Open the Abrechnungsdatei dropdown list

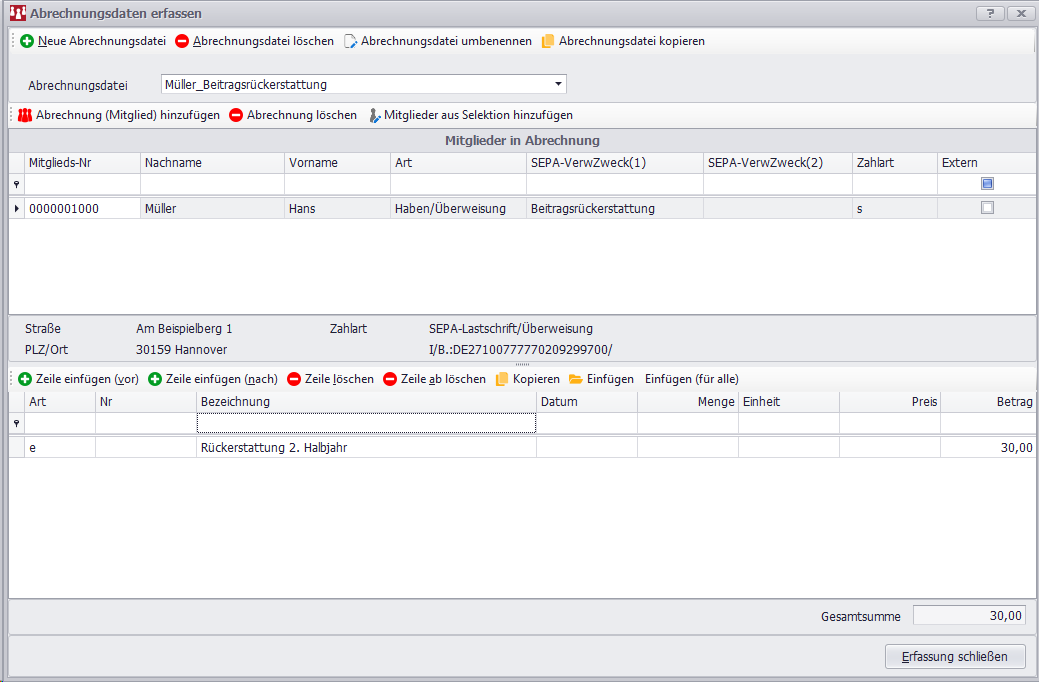558,84
